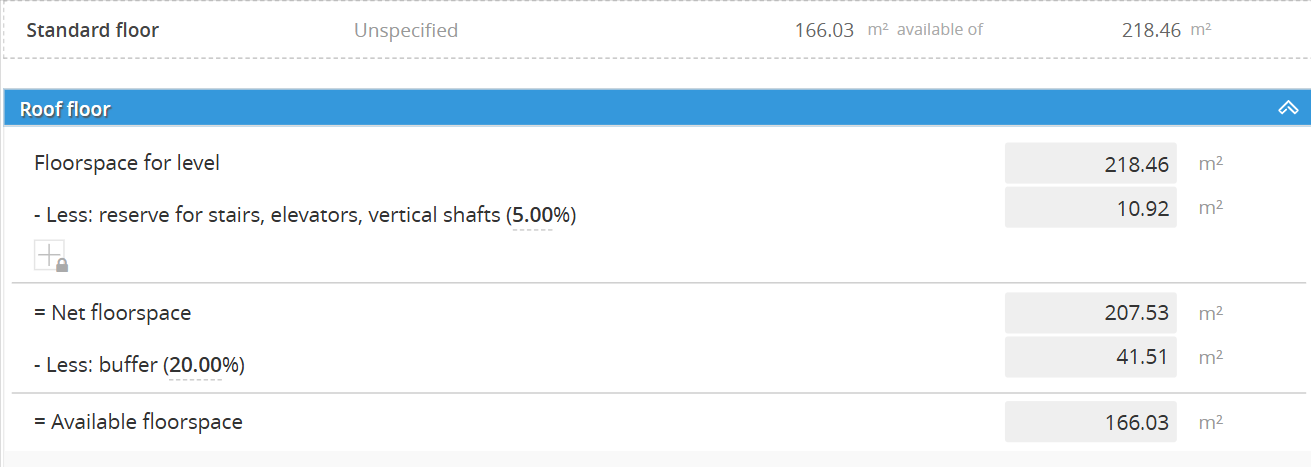Click the Floorspace for level 218.46 field

click(x=1090, y=164)
